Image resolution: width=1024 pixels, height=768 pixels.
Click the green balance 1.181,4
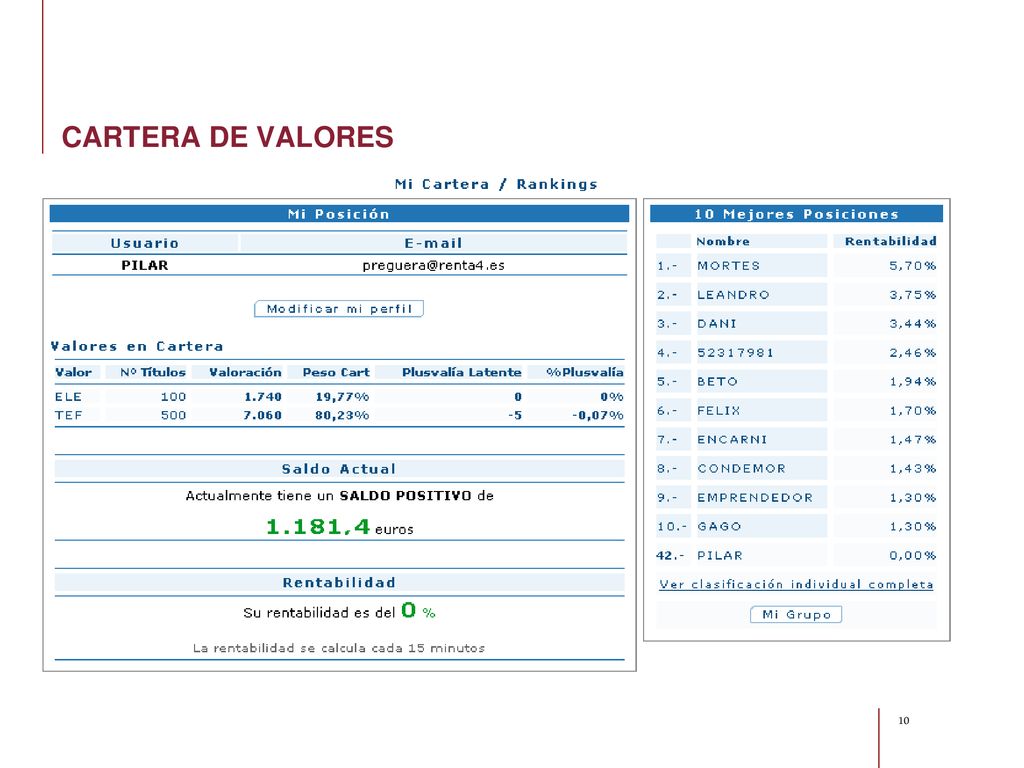tap(318, 526)
